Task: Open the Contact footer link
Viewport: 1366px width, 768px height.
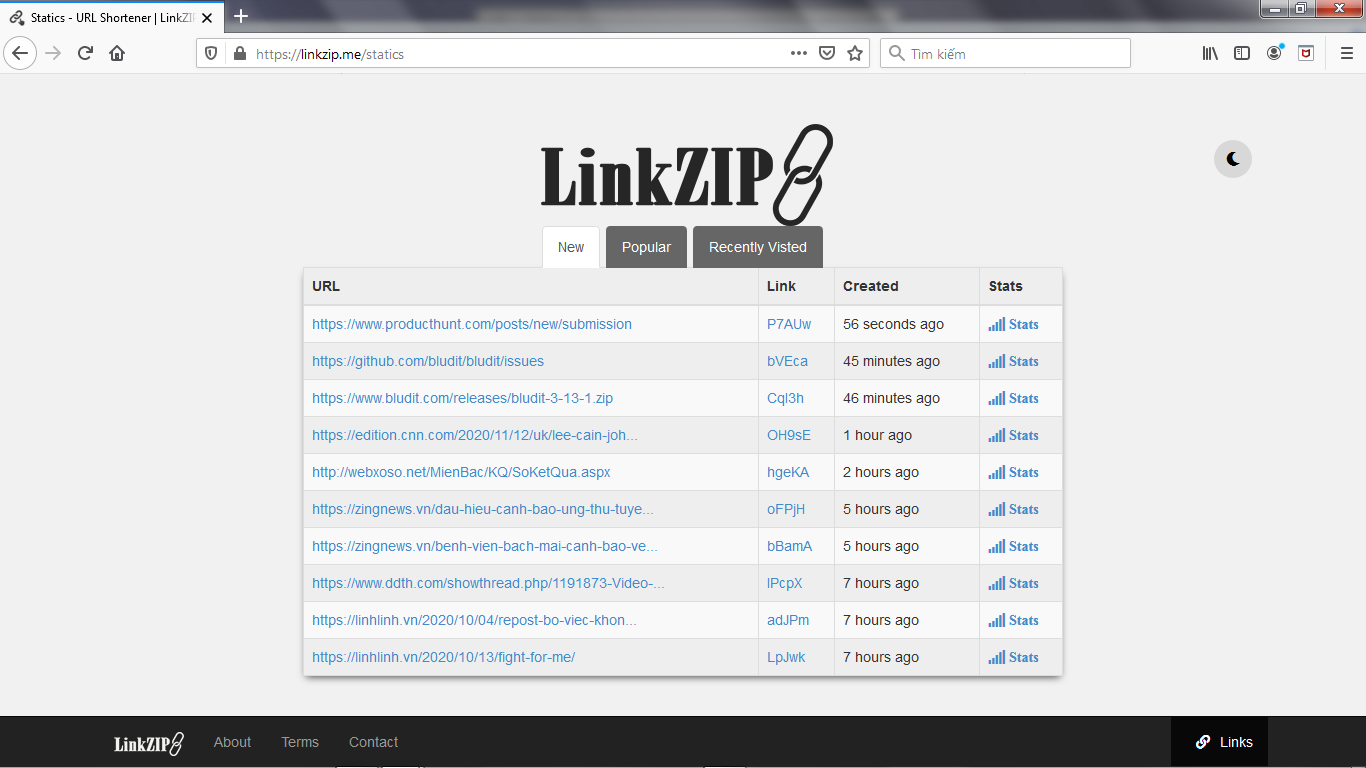Action: click(373, 742)
